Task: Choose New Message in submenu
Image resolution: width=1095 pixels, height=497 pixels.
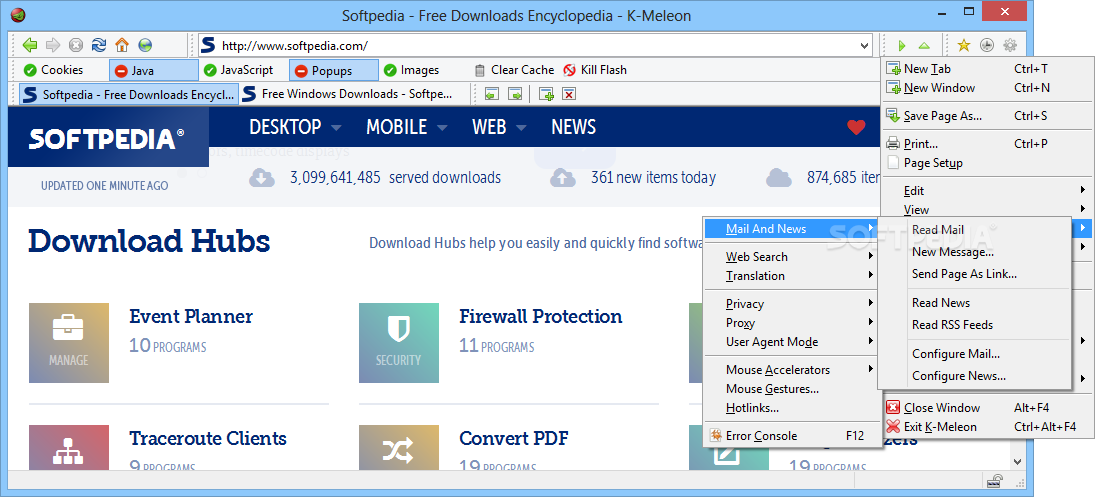Action: click(x=974, y=252)
